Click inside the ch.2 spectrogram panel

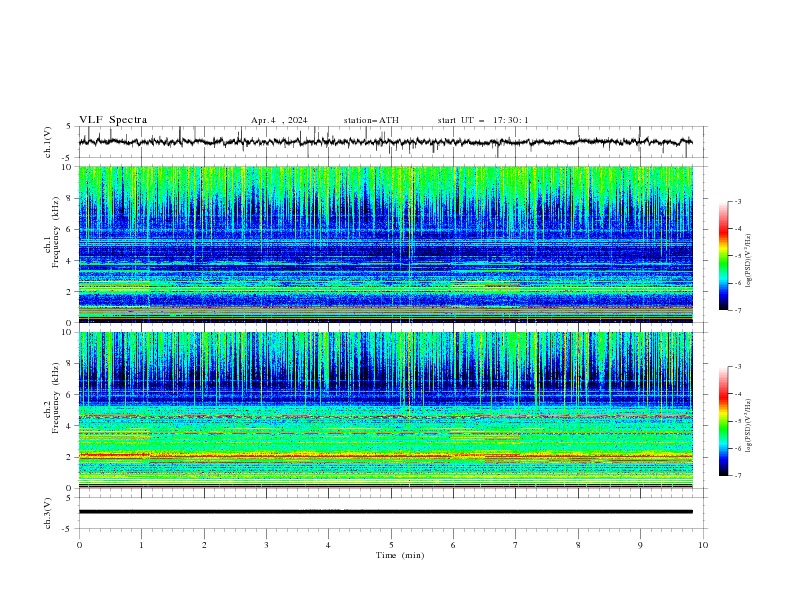(x=385, y=410)
